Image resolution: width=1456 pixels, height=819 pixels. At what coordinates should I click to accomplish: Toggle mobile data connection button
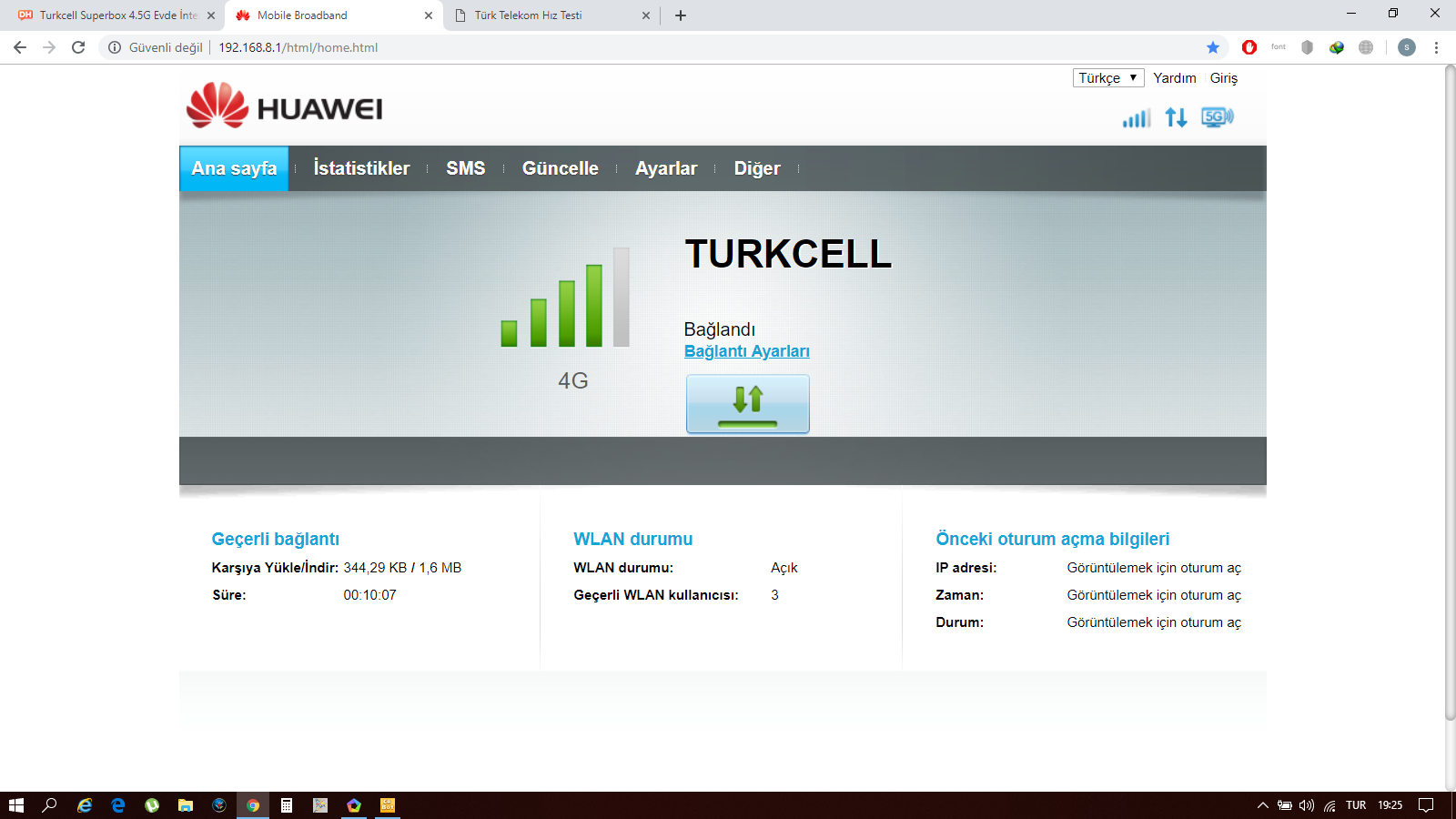pyautogui.click(x=748, y=404)
